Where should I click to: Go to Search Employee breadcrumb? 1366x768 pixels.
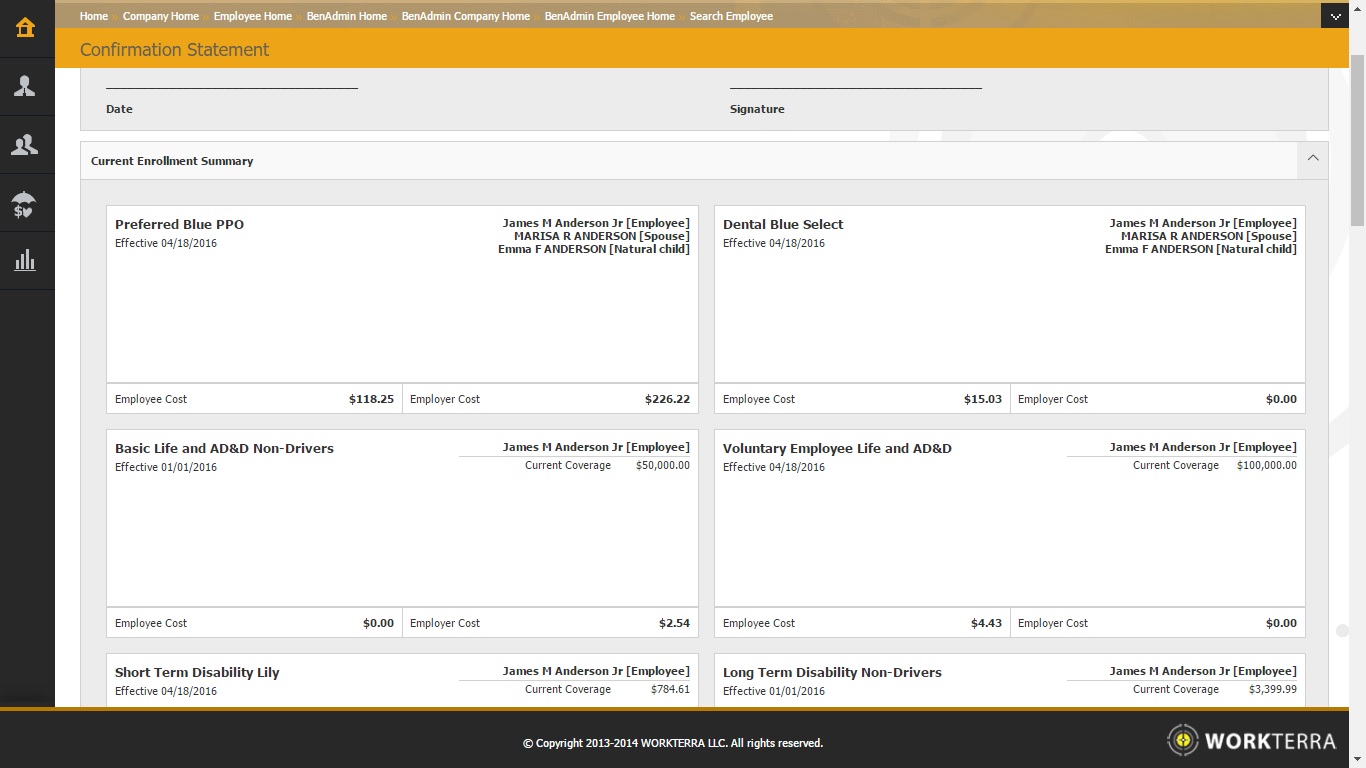click(731, 16)
